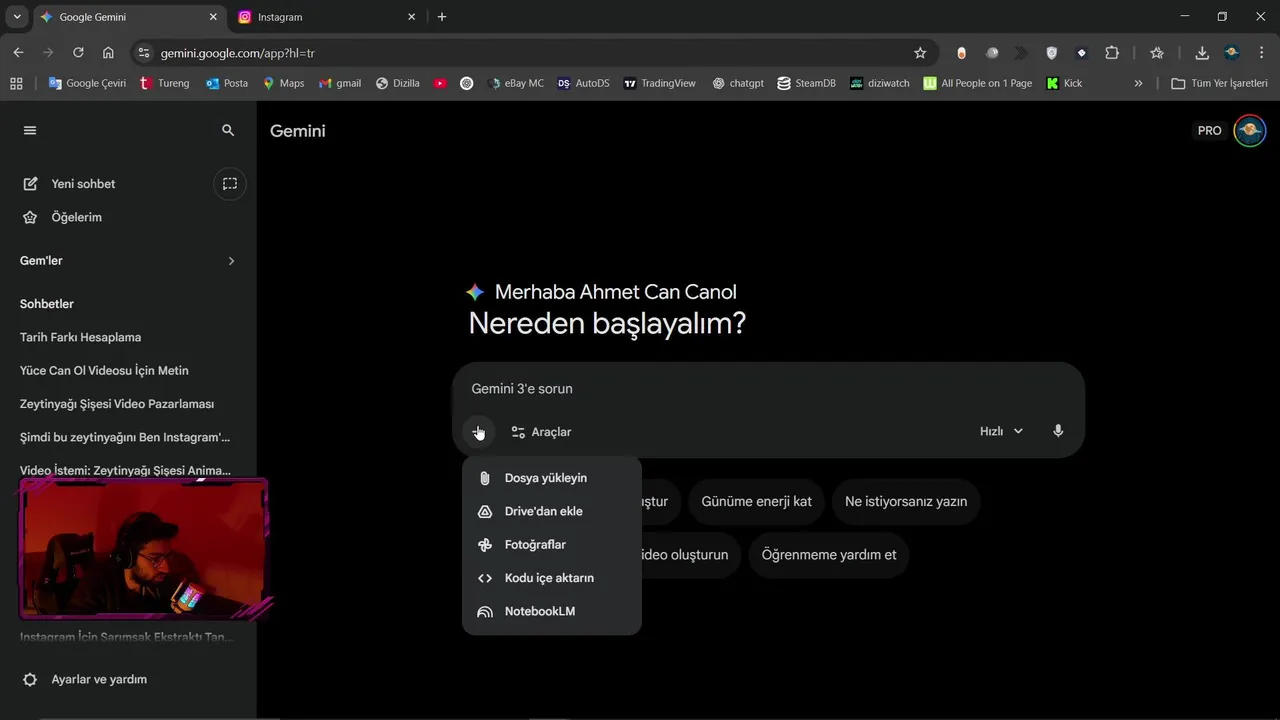Viewport: 1280px width, 720px height.
Task: Open the Chrome three-dot menu
Action: (1262, 53)
